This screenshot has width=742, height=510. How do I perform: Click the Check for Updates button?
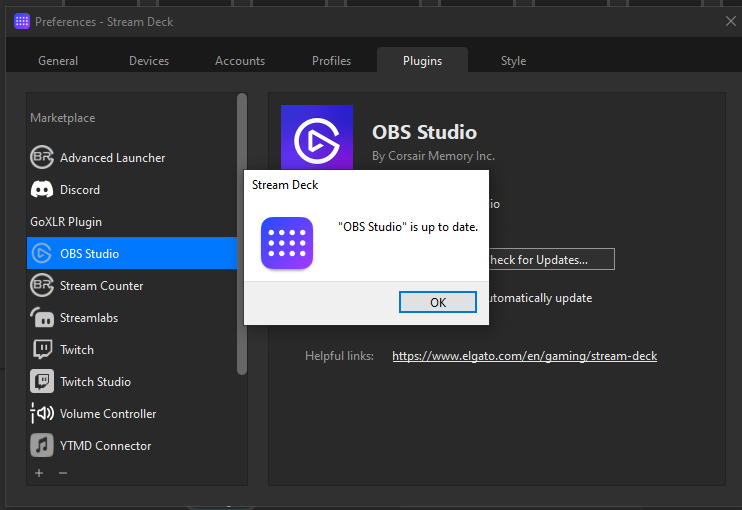coord(551,259)
